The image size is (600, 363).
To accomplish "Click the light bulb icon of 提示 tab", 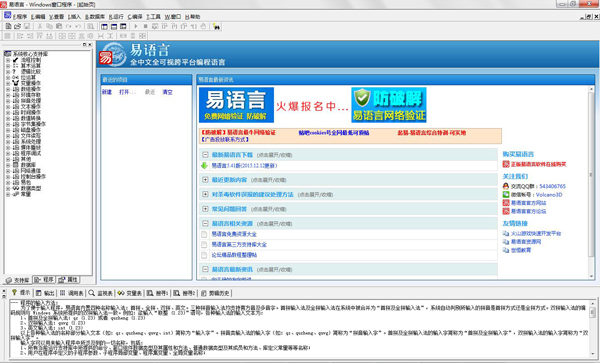I will 14,293.
